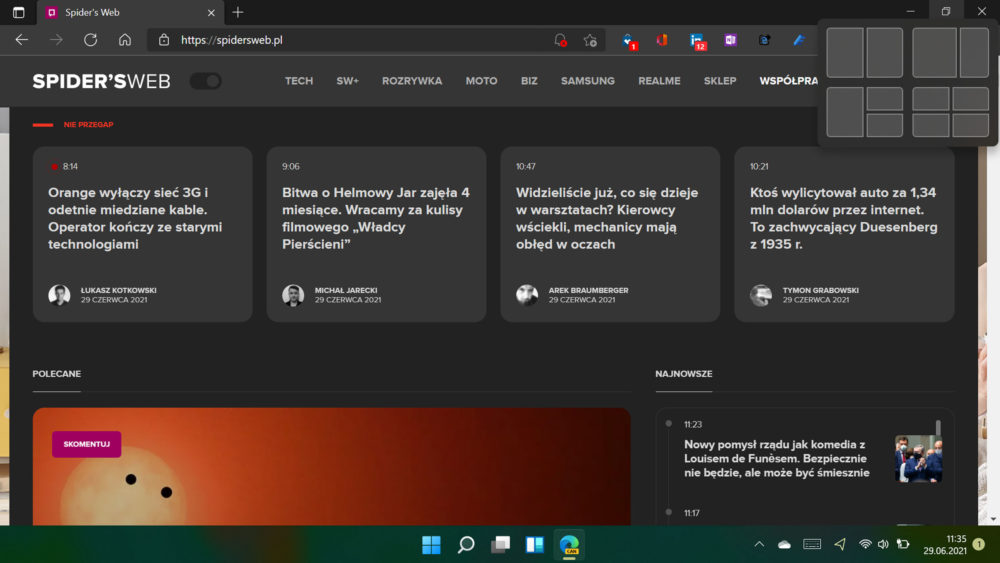Go back to the previous page
Image resolution: width=1000 pixels, height=563 pixels.
tap(22, 40)
